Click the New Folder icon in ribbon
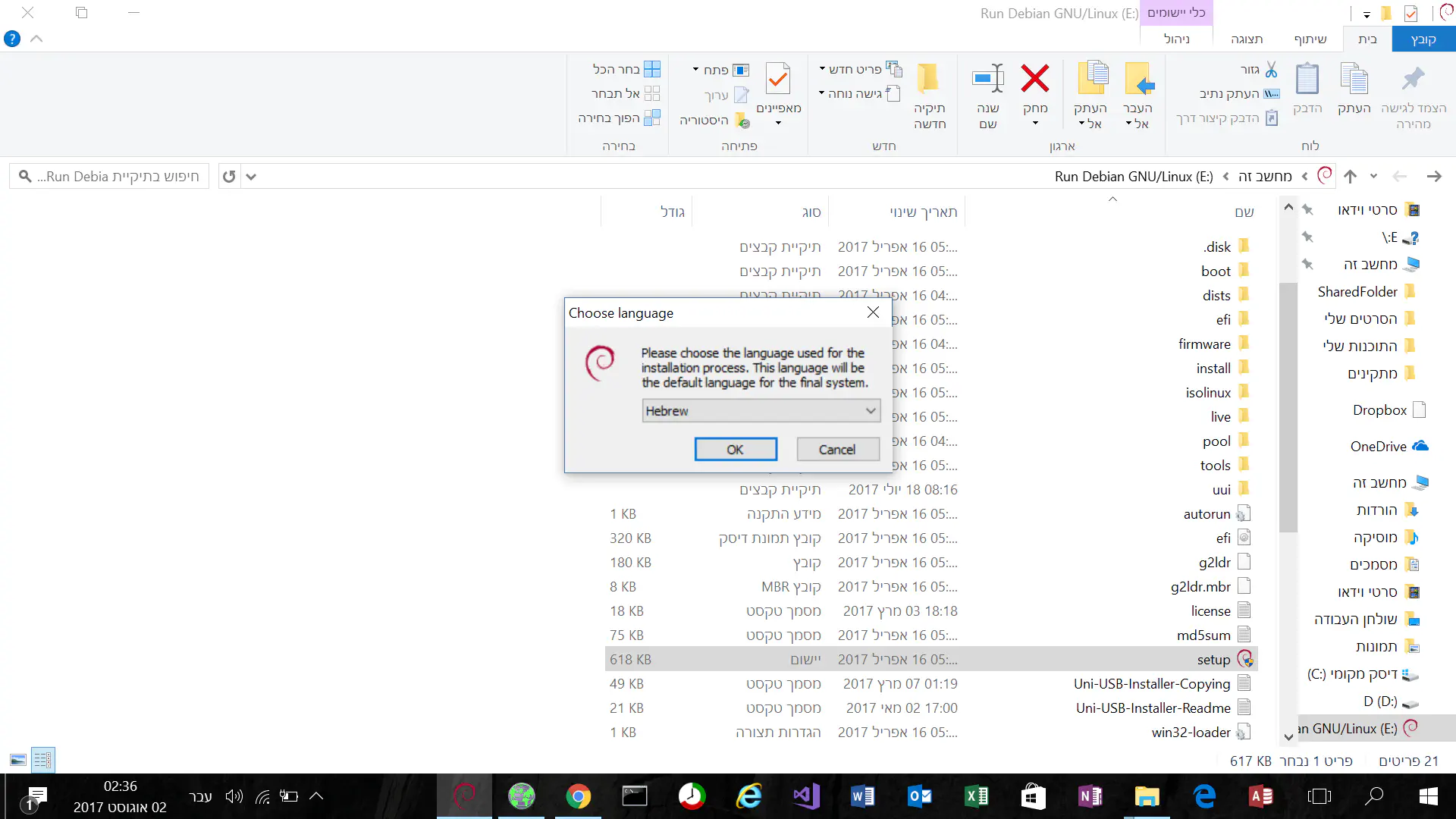This screenshot has height=819, width=1456. 929,80
